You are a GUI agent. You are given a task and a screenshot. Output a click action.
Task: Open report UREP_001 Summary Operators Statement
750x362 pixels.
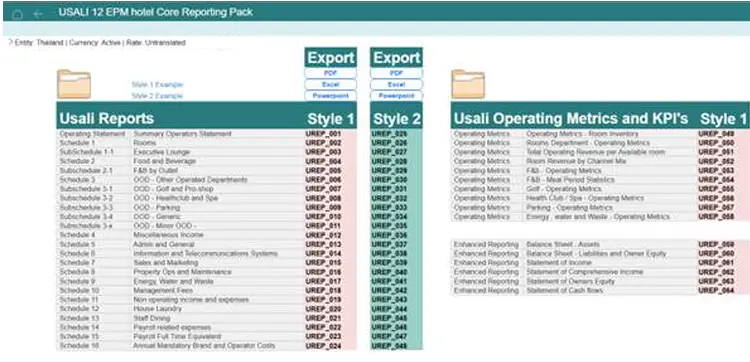(x=323, y=134)
